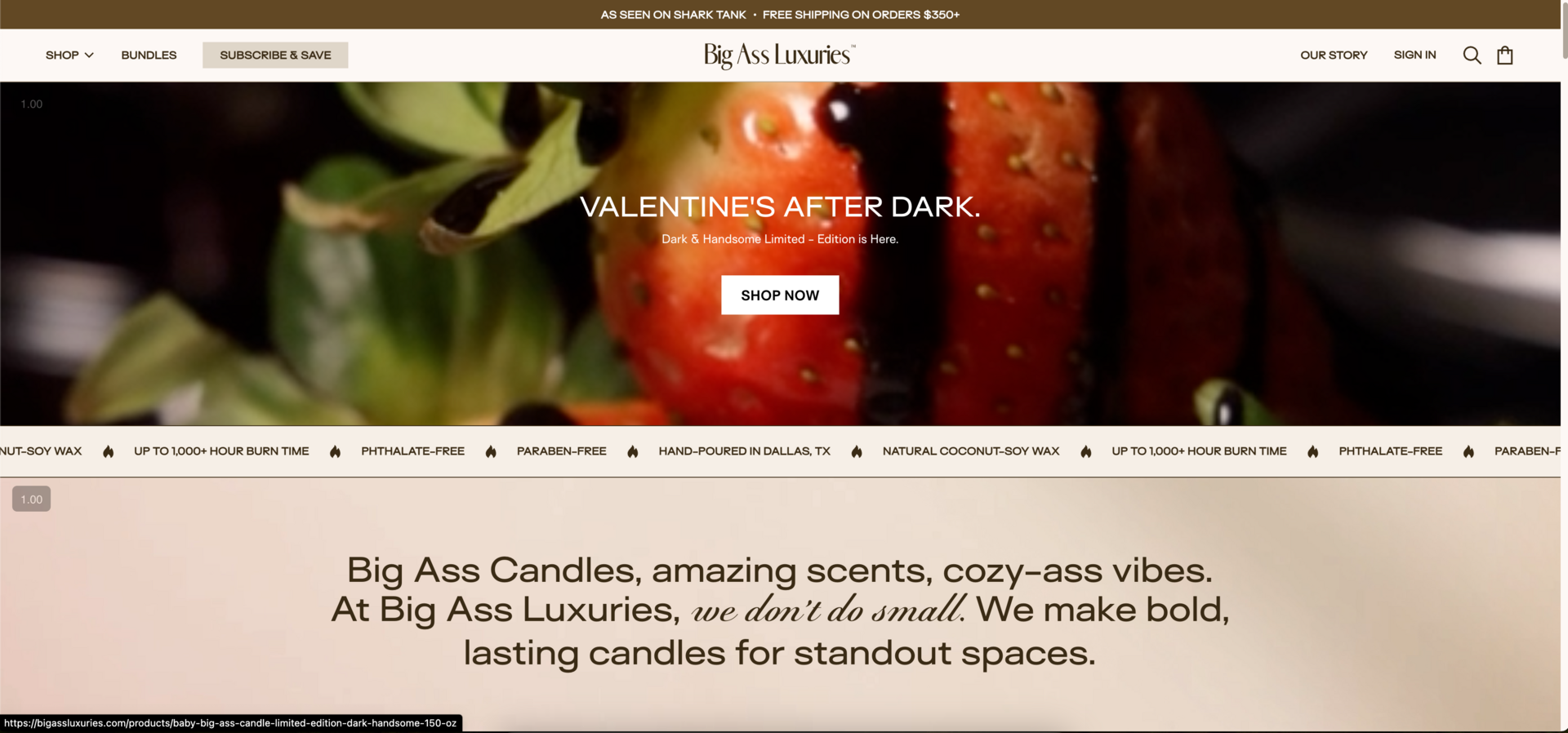Click the Big Ass Luxuries logo
The width and height of the screenshot is (1568, 733).
[x=780, y=55]
